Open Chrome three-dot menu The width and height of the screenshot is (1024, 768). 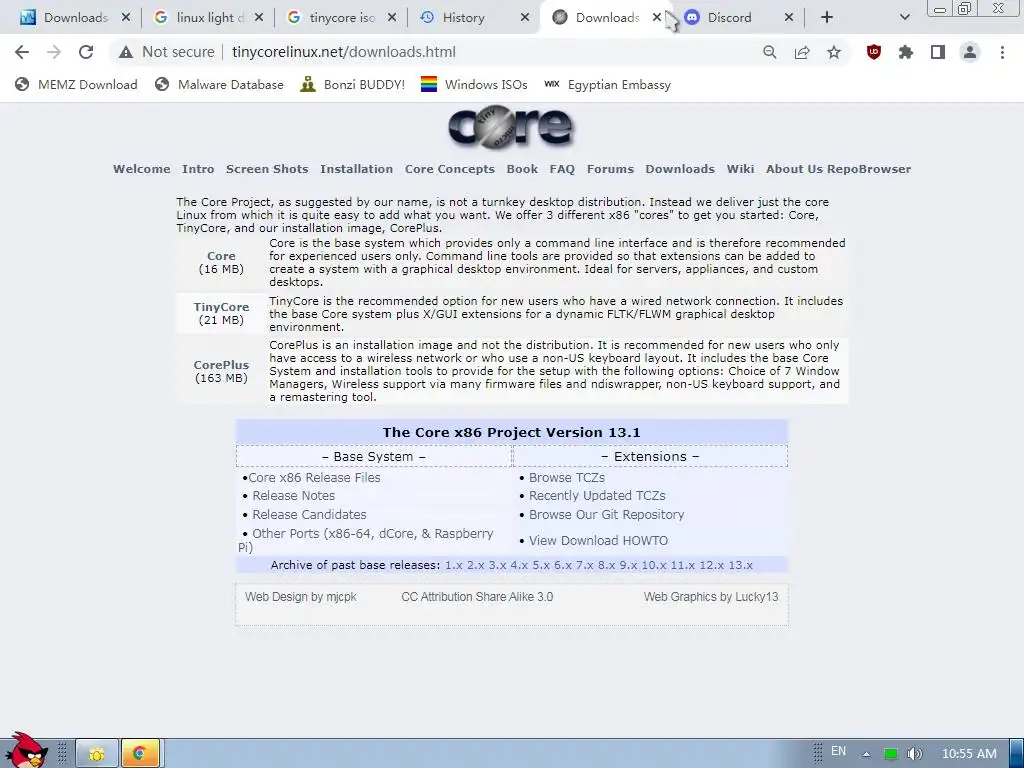pos(1002,52)
